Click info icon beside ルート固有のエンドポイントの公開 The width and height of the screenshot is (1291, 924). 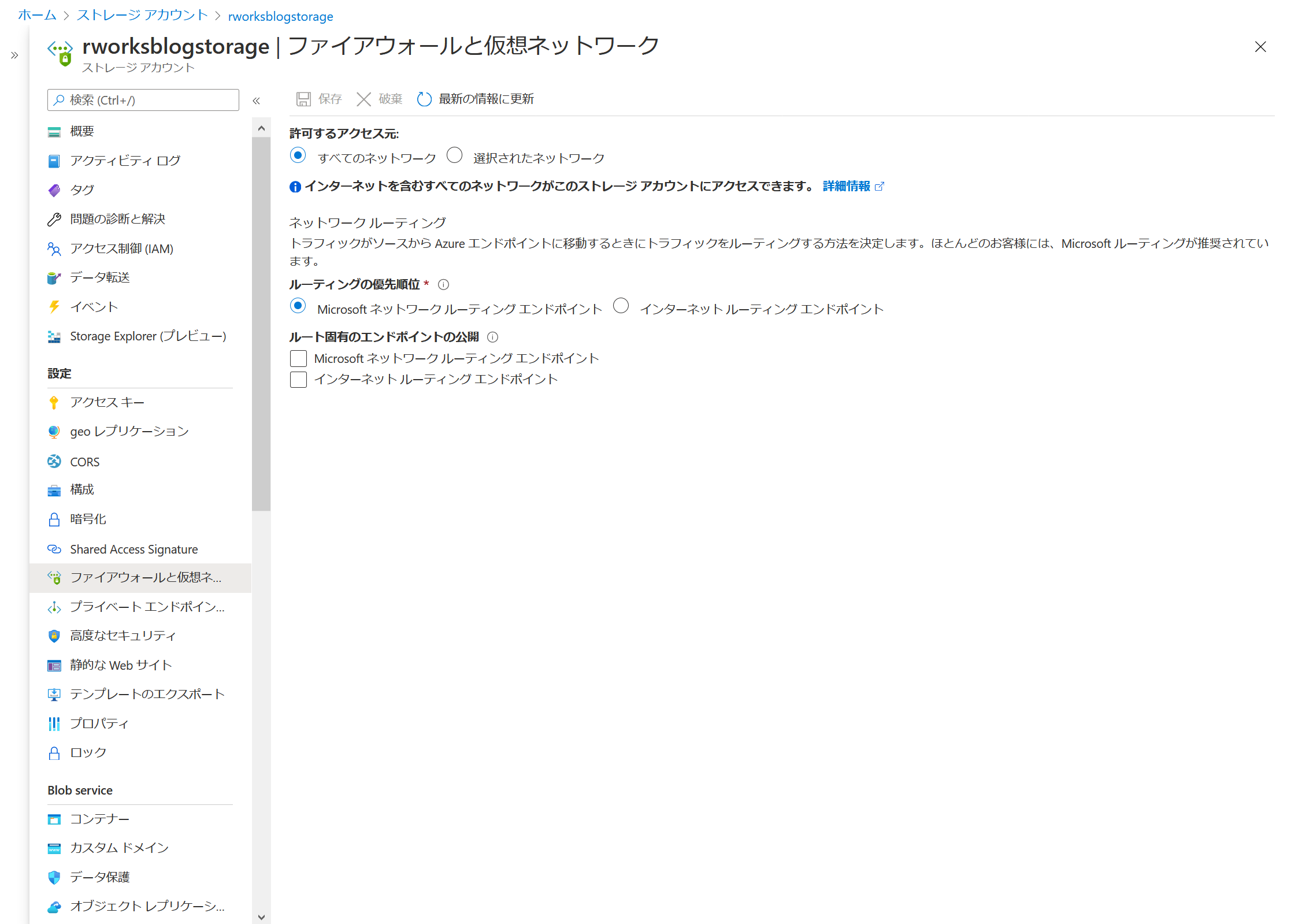(493, 337)
